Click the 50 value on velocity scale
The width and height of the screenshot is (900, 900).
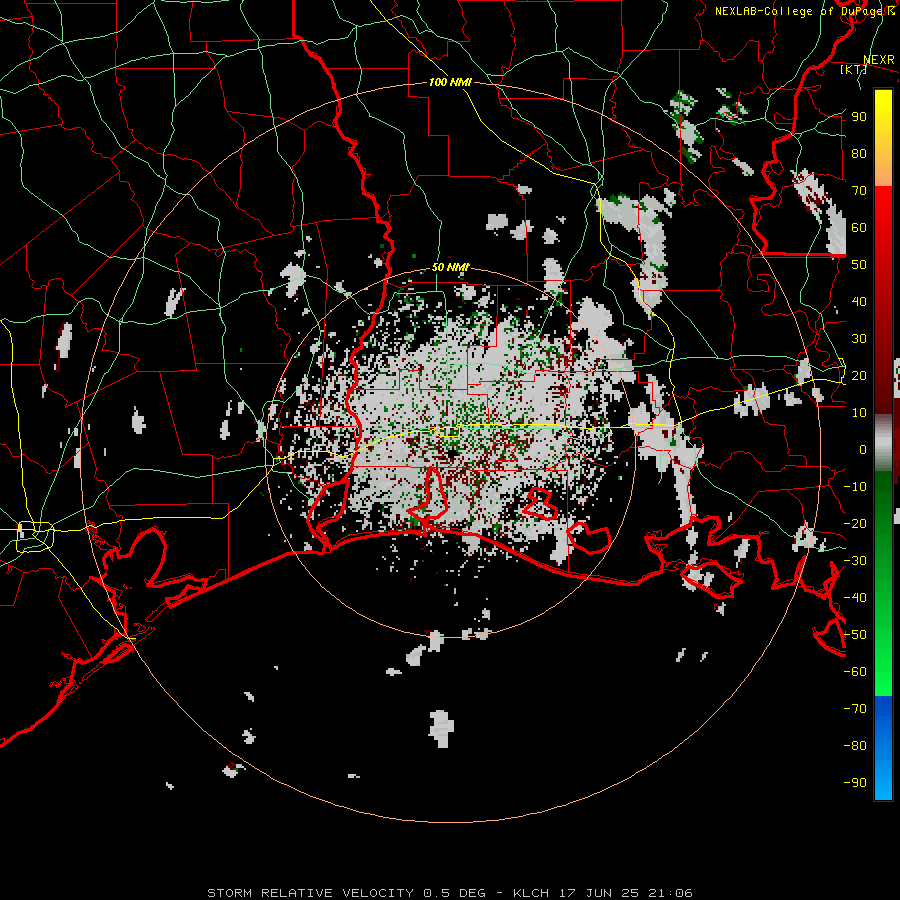(x=859, y=265)
